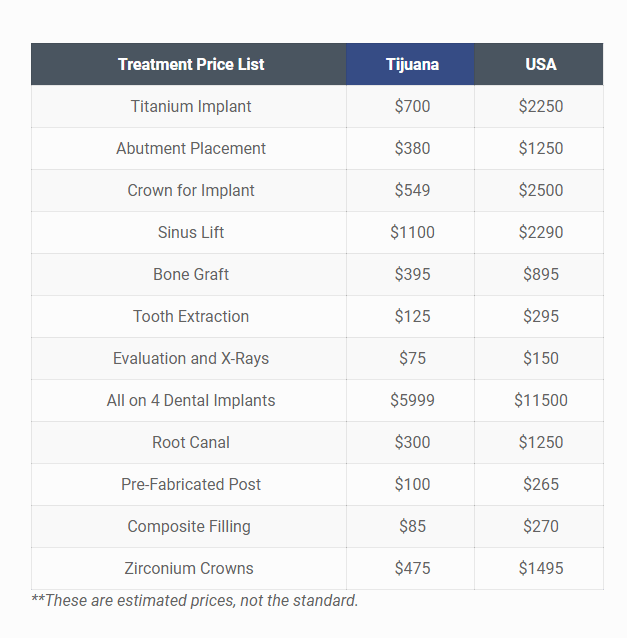The height and width of the screenshot is (638, 627).
Task: Click the All on 4 Dental Implants label
Action: [191, 400]
